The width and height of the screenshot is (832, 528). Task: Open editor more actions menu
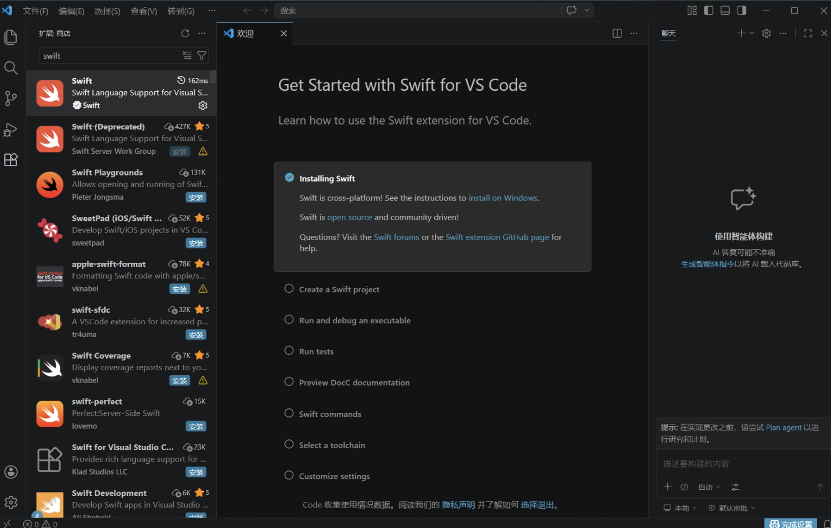click(634, 33)
